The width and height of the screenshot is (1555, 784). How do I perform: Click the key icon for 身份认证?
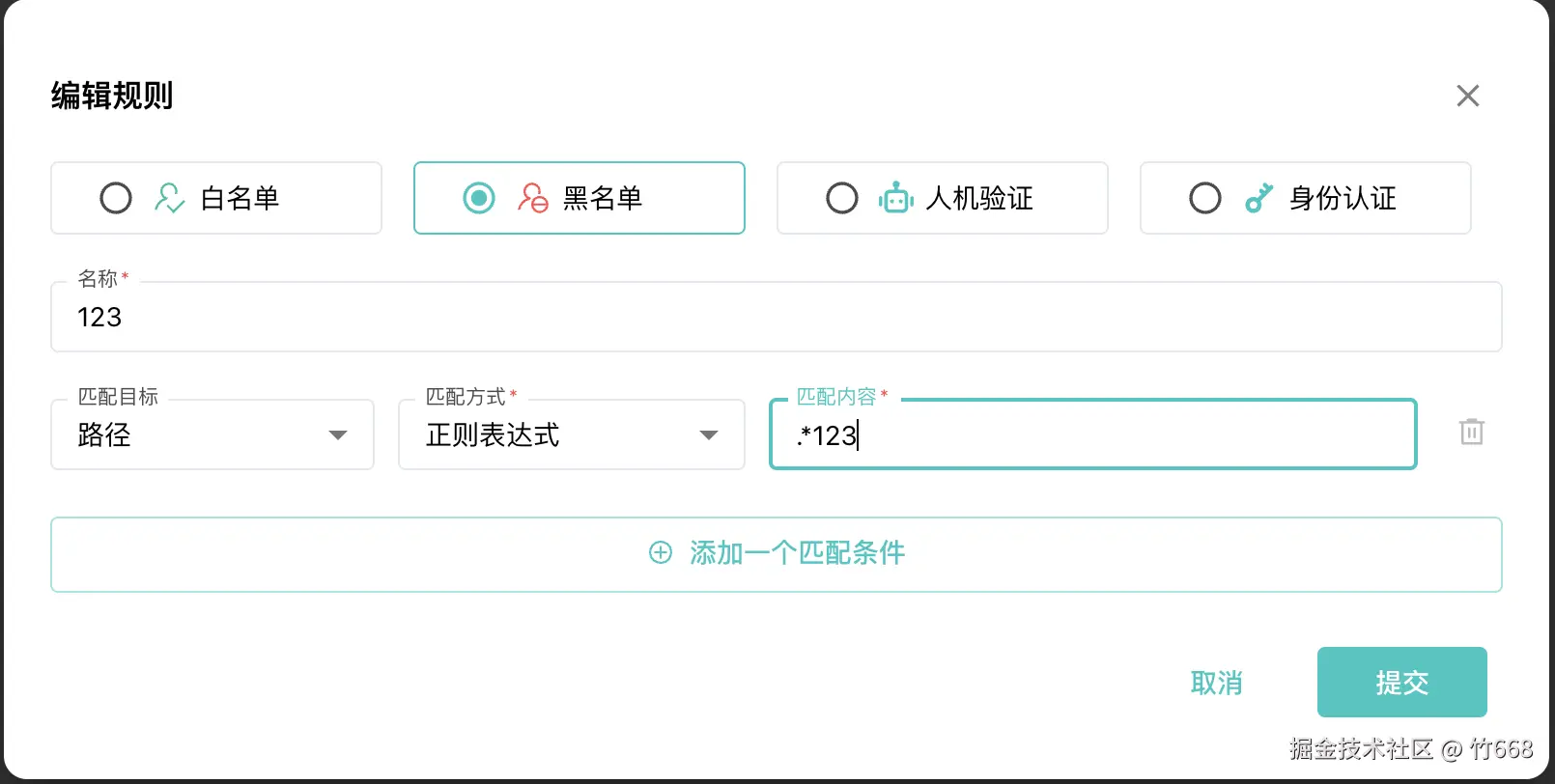(x=1258, y=198)
